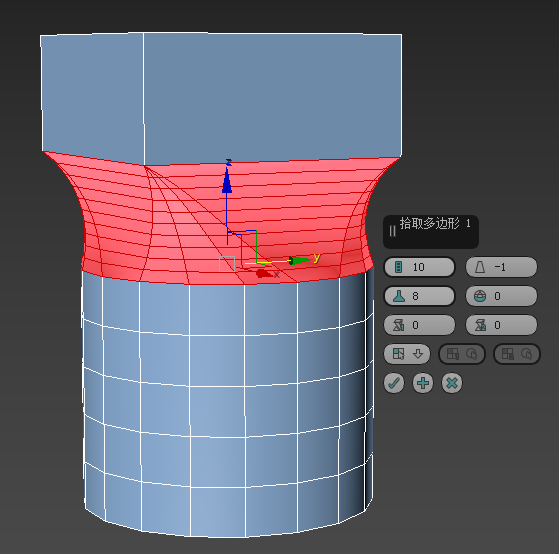Activate the Pick Polygon 1 button
The width and height of the screenshot is (559, 554).
[x=462, y=354]
